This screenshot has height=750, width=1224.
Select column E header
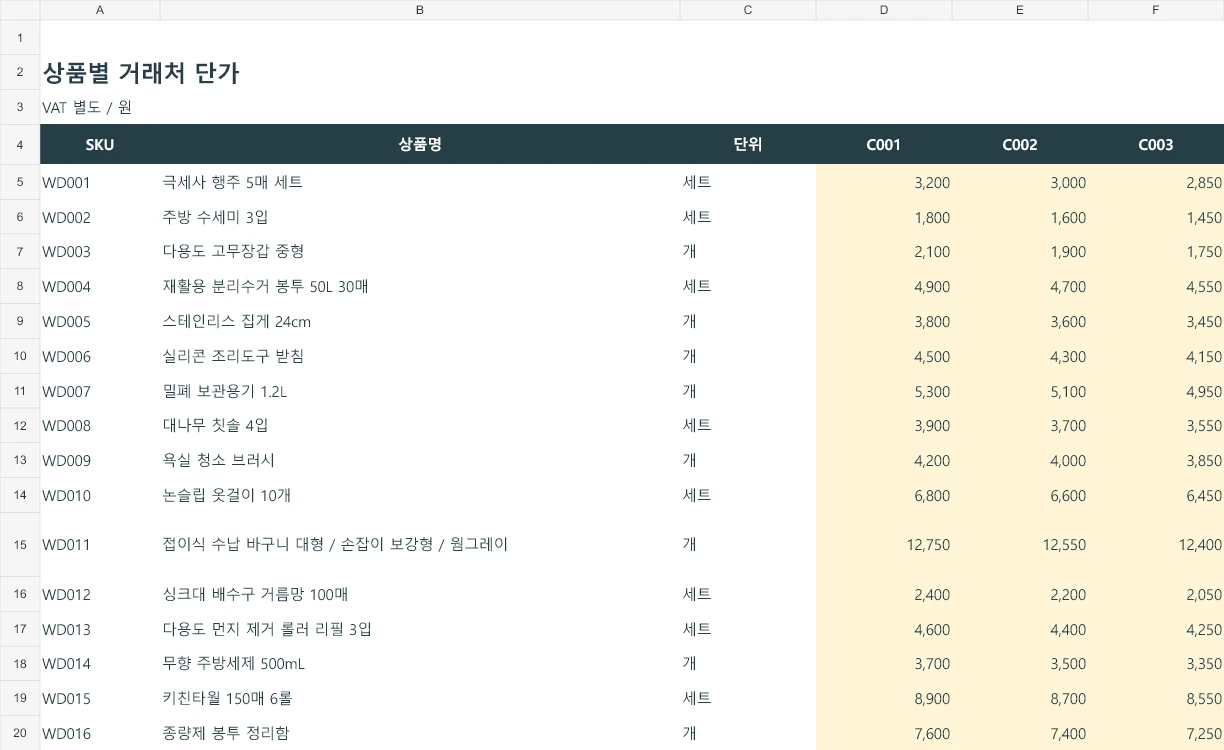click(x=1020, y=10)
